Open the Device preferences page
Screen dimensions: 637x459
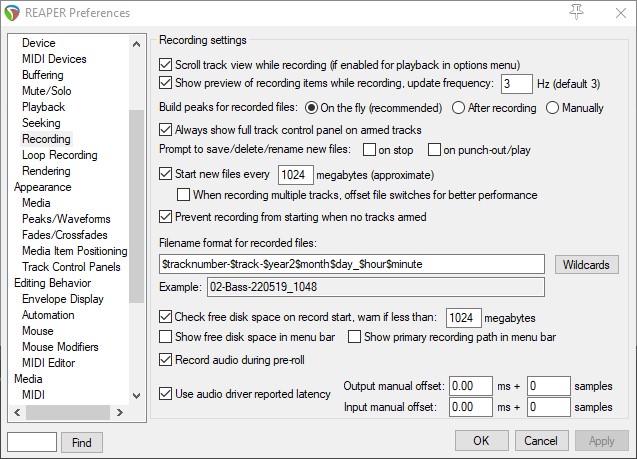(39, 43)
